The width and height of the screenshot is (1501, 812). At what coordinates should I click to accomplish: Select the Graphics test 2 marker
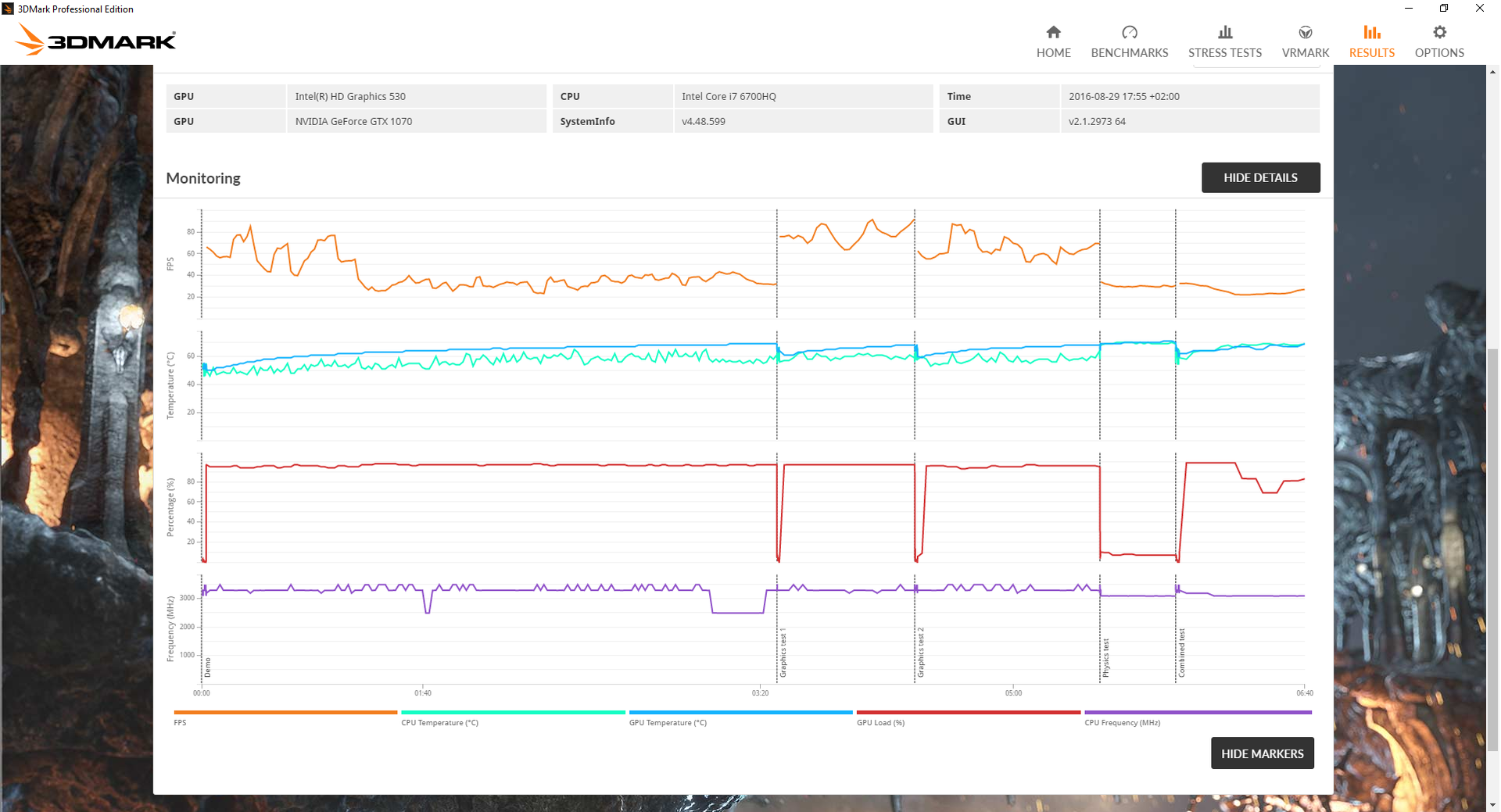pyautogui.click(x=920, y=652)
